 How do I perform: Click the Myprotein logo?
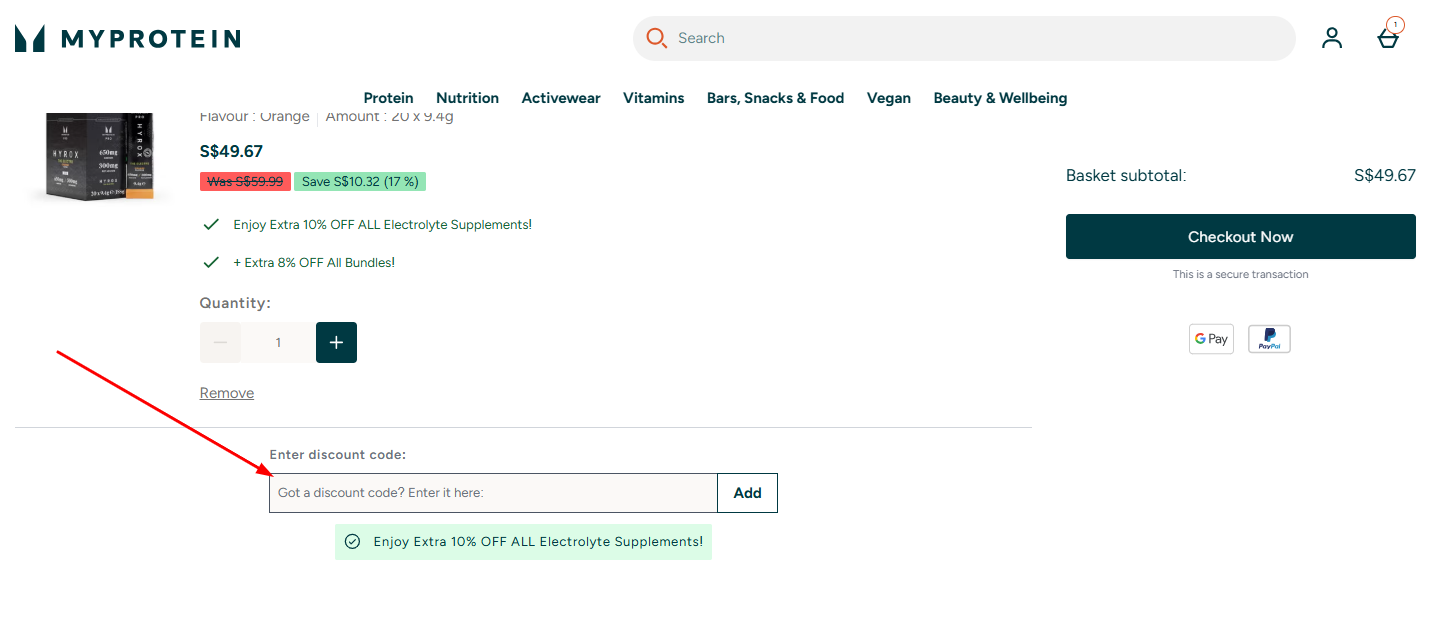point(128,39)
